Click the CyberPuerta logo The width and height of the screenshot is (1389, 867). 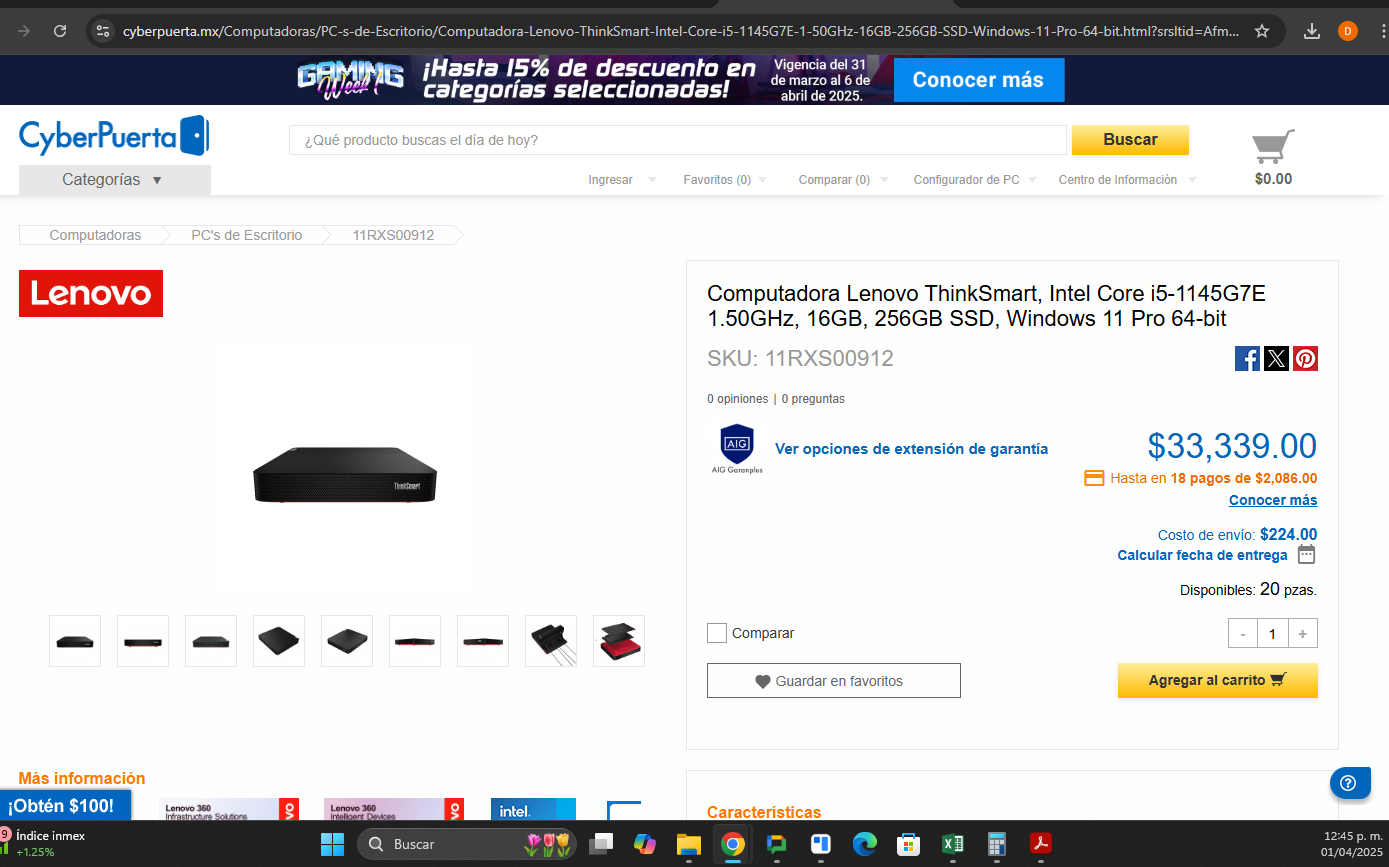(114, 135)
